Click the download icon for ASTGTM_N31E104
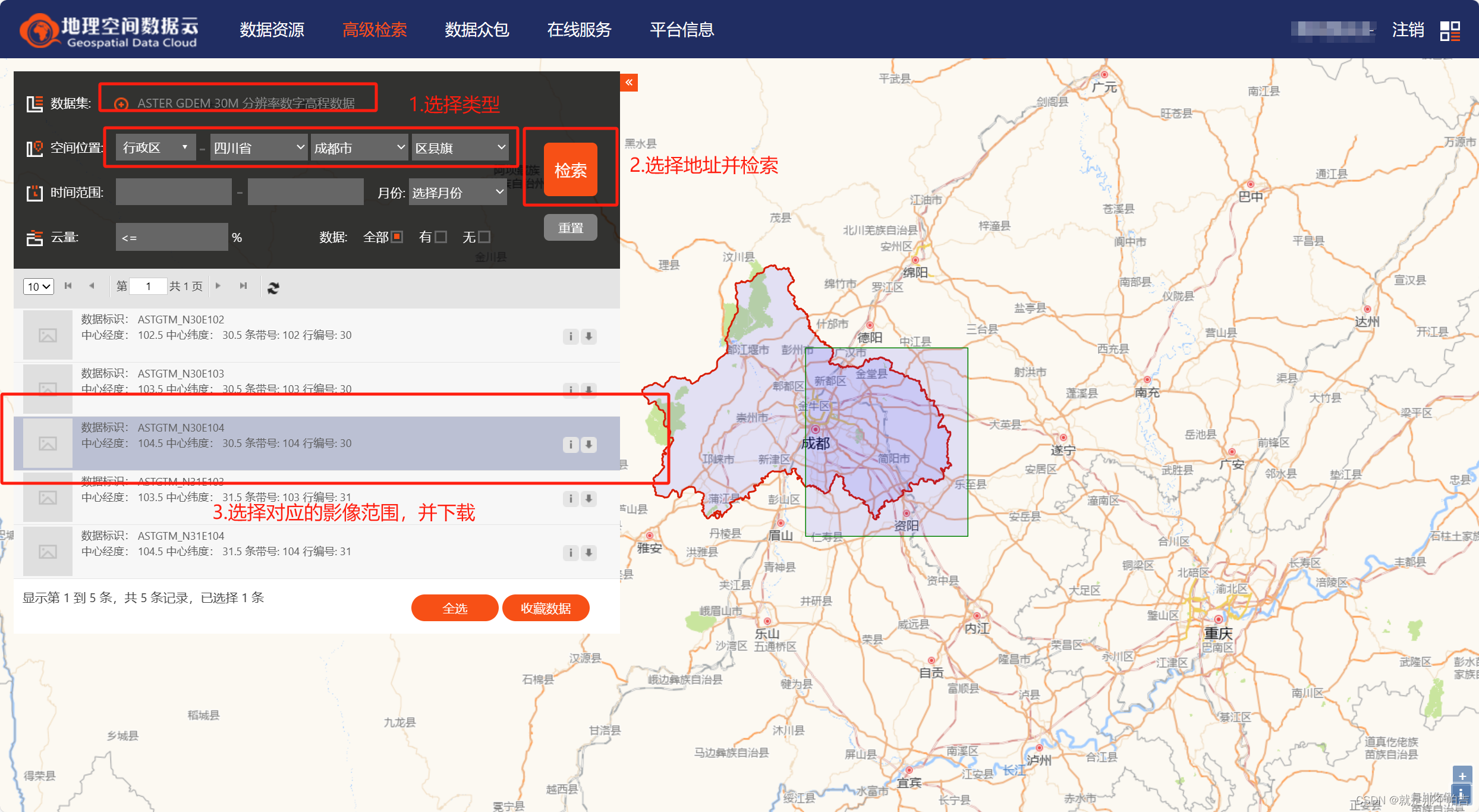This screenshot has height=812, width=1479. 589,553
